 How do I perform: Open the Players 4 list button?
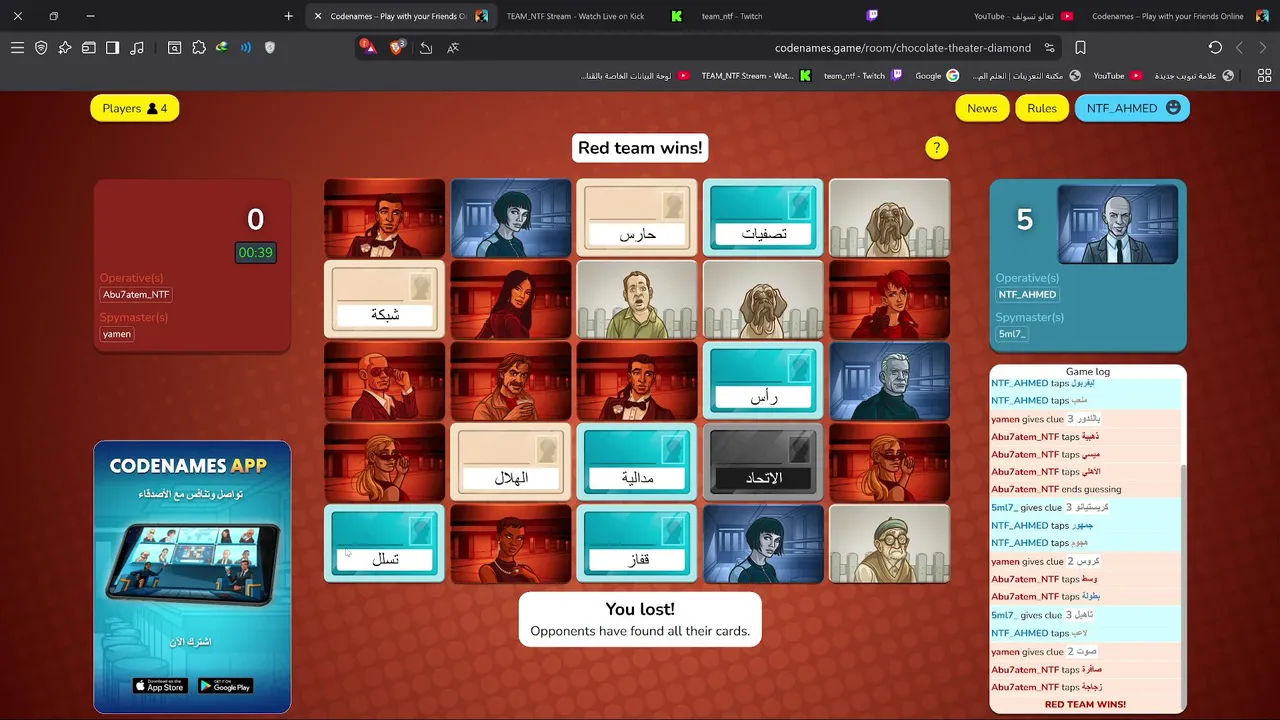[135, 108]
